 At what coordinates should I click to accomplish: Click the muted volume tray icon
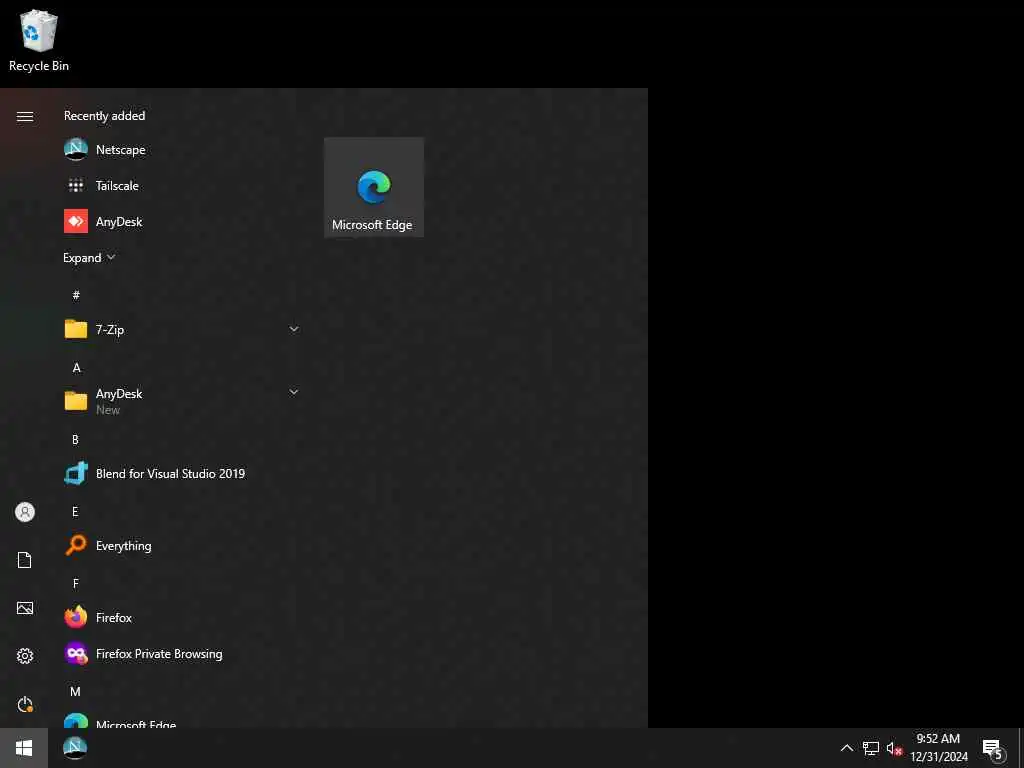point(894,748)
